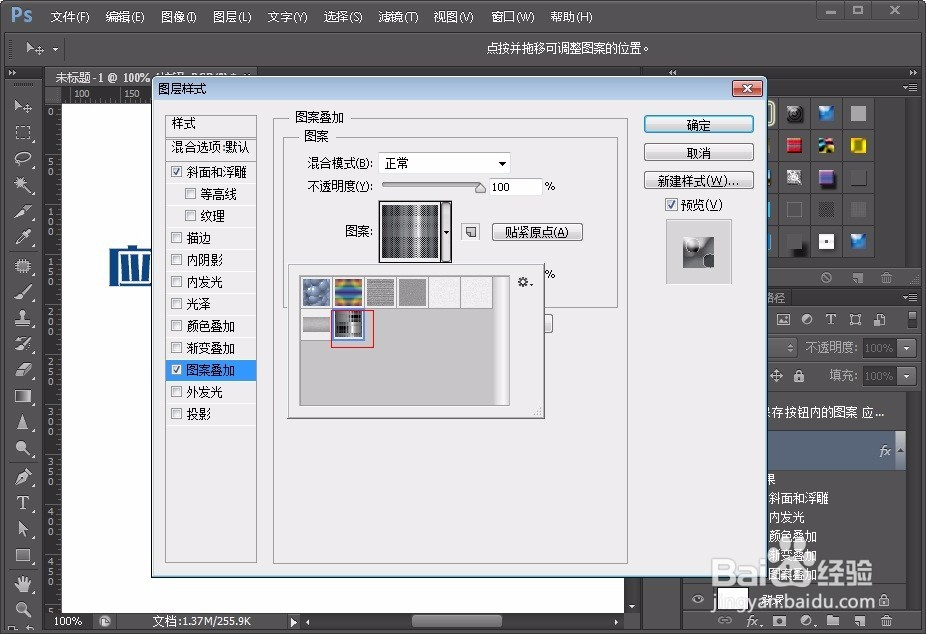The height and width of the screenshot is (634, 926).
Task: Select the Horizontal Type tool
Action: (x=23, y=502)
